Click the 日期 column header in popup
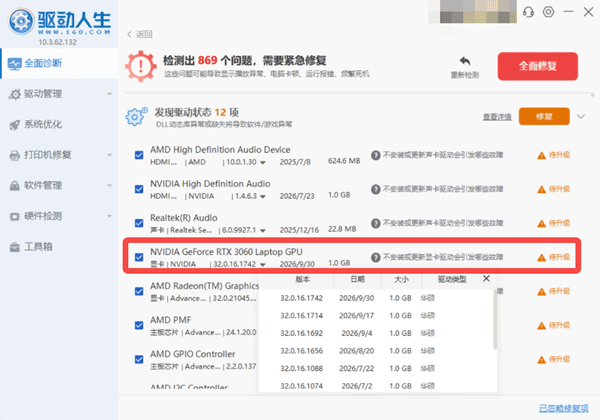This screenshot has width=600, height=420. tap(357, 279)
